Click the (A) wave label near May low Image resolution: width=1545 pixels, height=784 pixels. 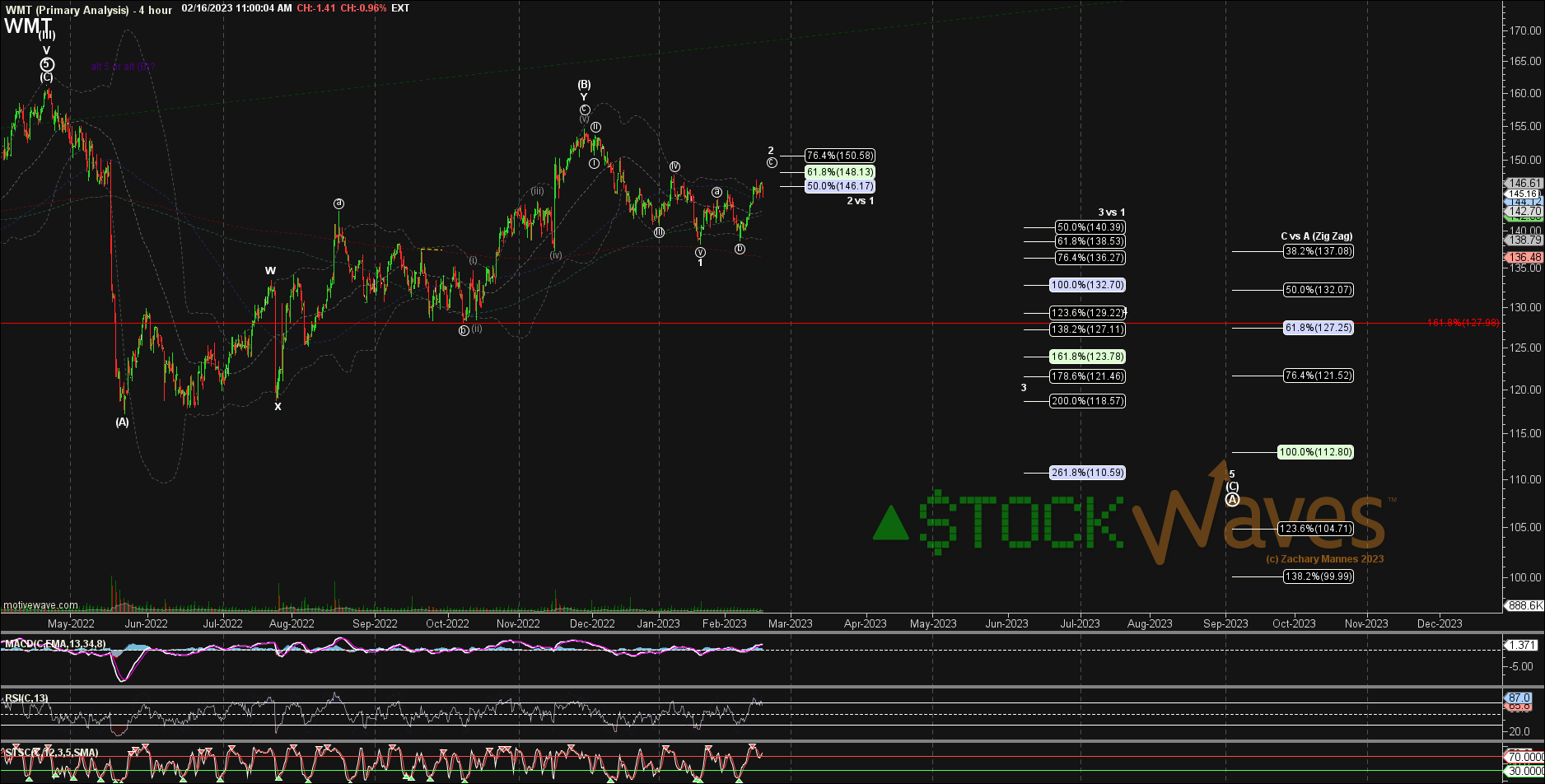pyautogui.click(x=122, y=422)
